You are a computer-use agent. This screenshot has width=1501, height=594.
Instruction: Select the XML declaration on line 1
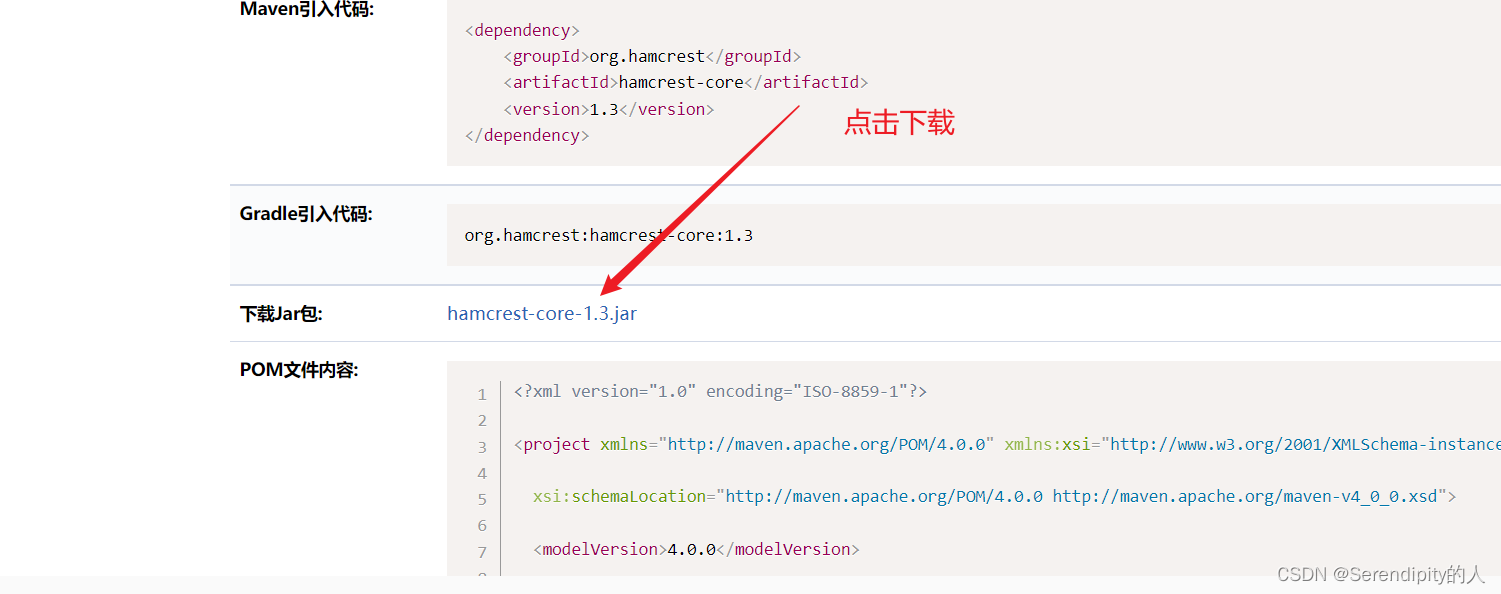coord(720,391)
